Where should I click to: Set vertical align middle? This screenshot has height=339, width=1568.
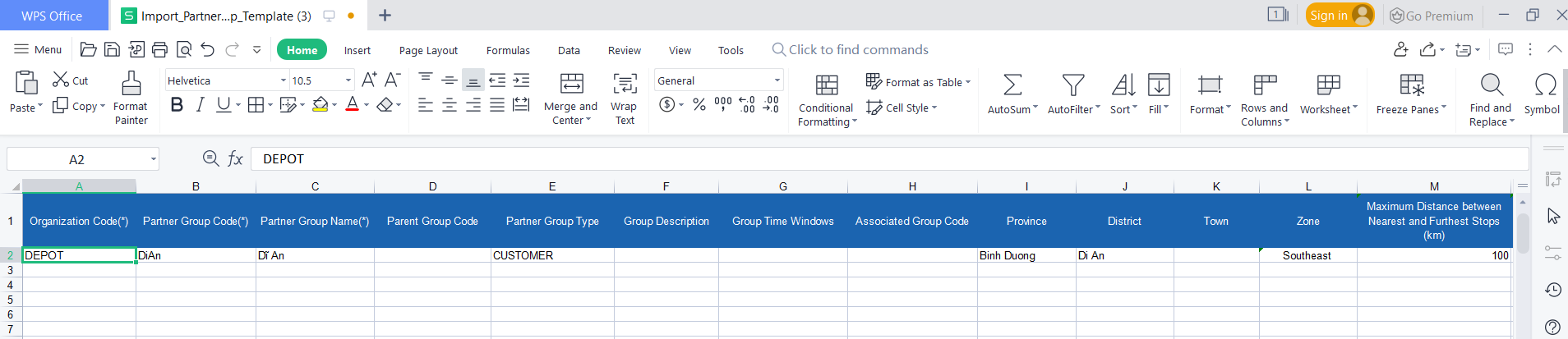coord(450,80)
